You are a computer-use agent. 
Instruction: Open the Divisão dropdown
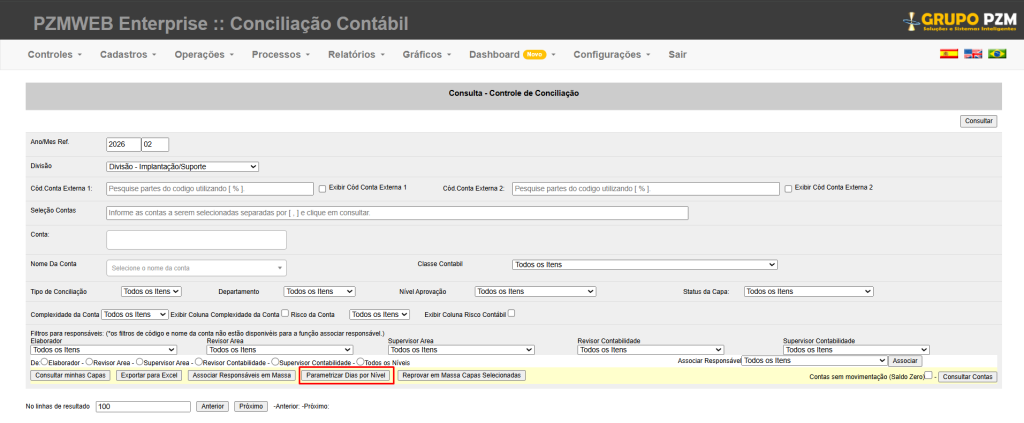tap(182, 167)
